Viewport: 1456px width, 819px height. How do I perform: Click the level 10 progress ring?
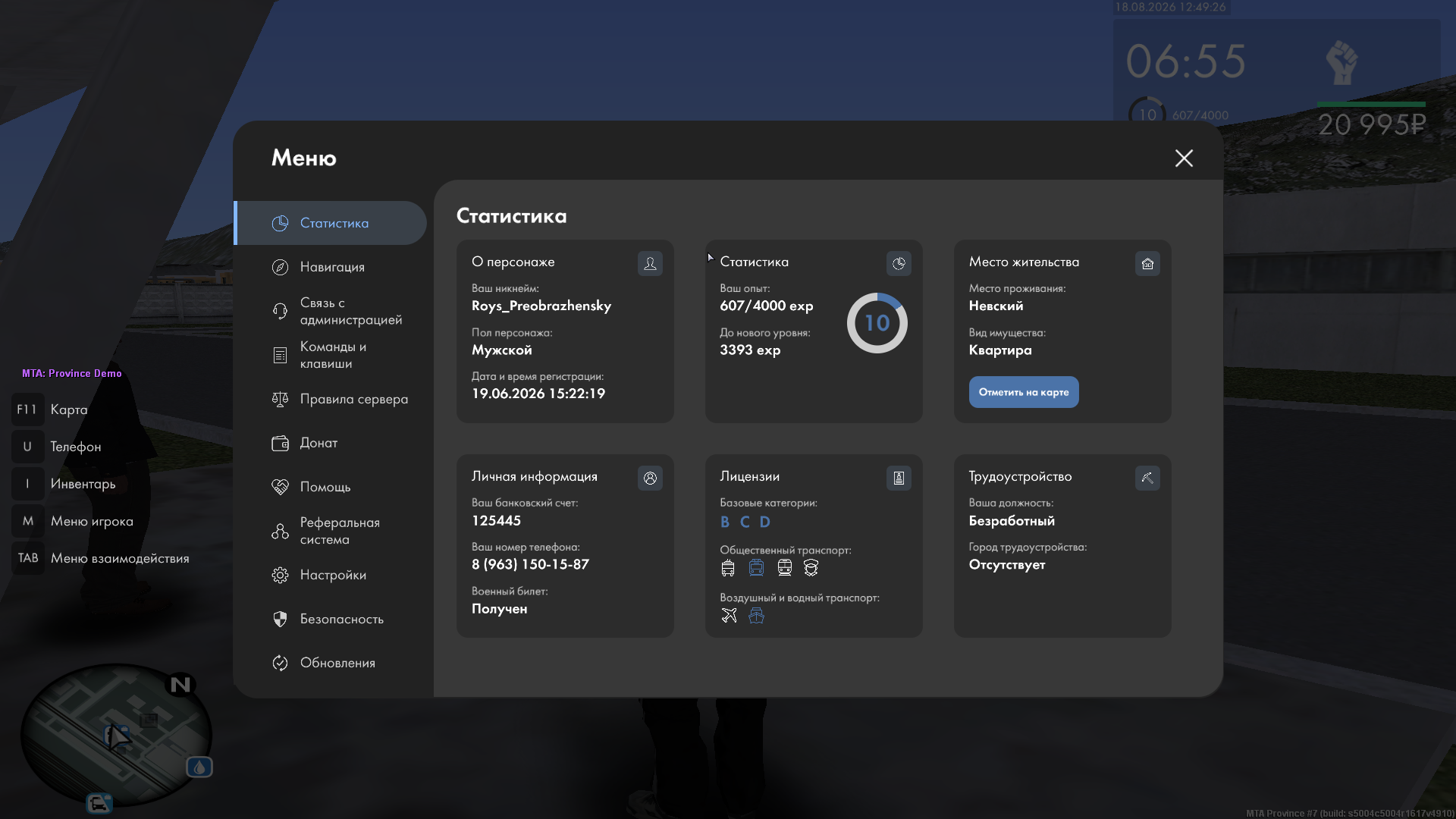click(877, 323)
